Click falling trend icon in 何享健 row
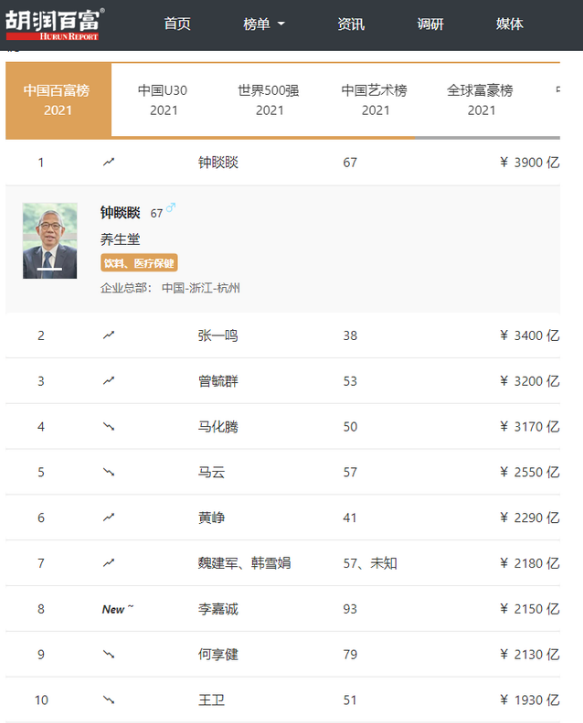The width and height of the screenshot is (583, 723). click(108, 654)
